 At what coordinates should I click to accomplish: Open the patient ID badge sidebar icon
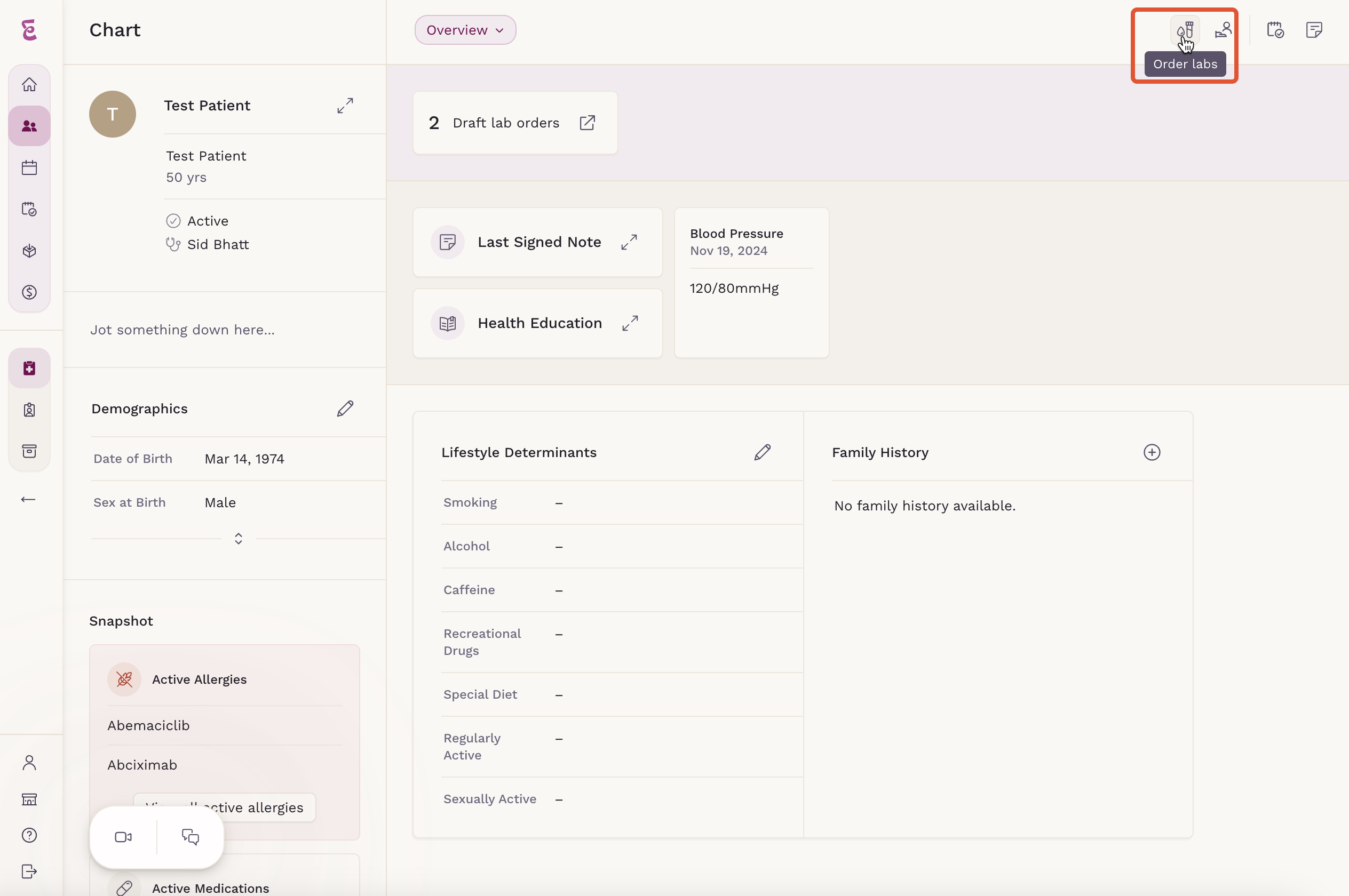pyautogui.click(x=29, y=410)
